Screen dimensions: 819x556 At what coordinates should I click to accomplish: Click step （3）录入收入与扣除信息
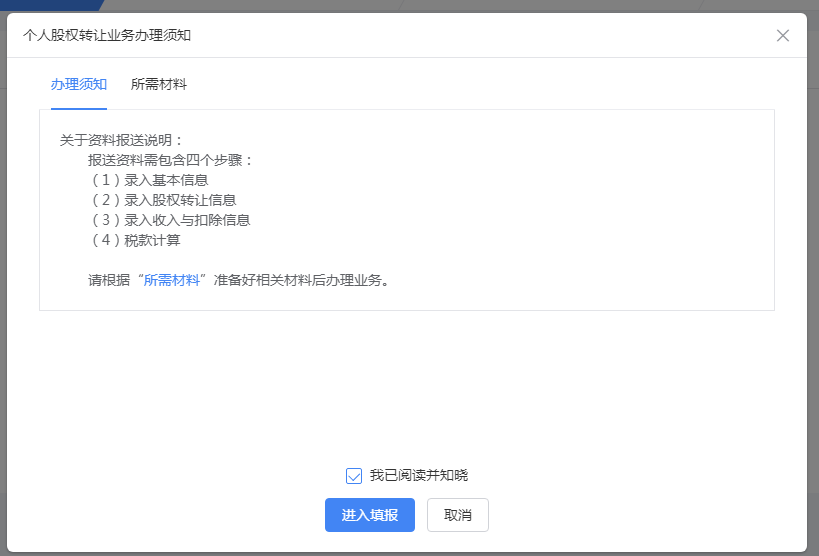pos(170,220)
